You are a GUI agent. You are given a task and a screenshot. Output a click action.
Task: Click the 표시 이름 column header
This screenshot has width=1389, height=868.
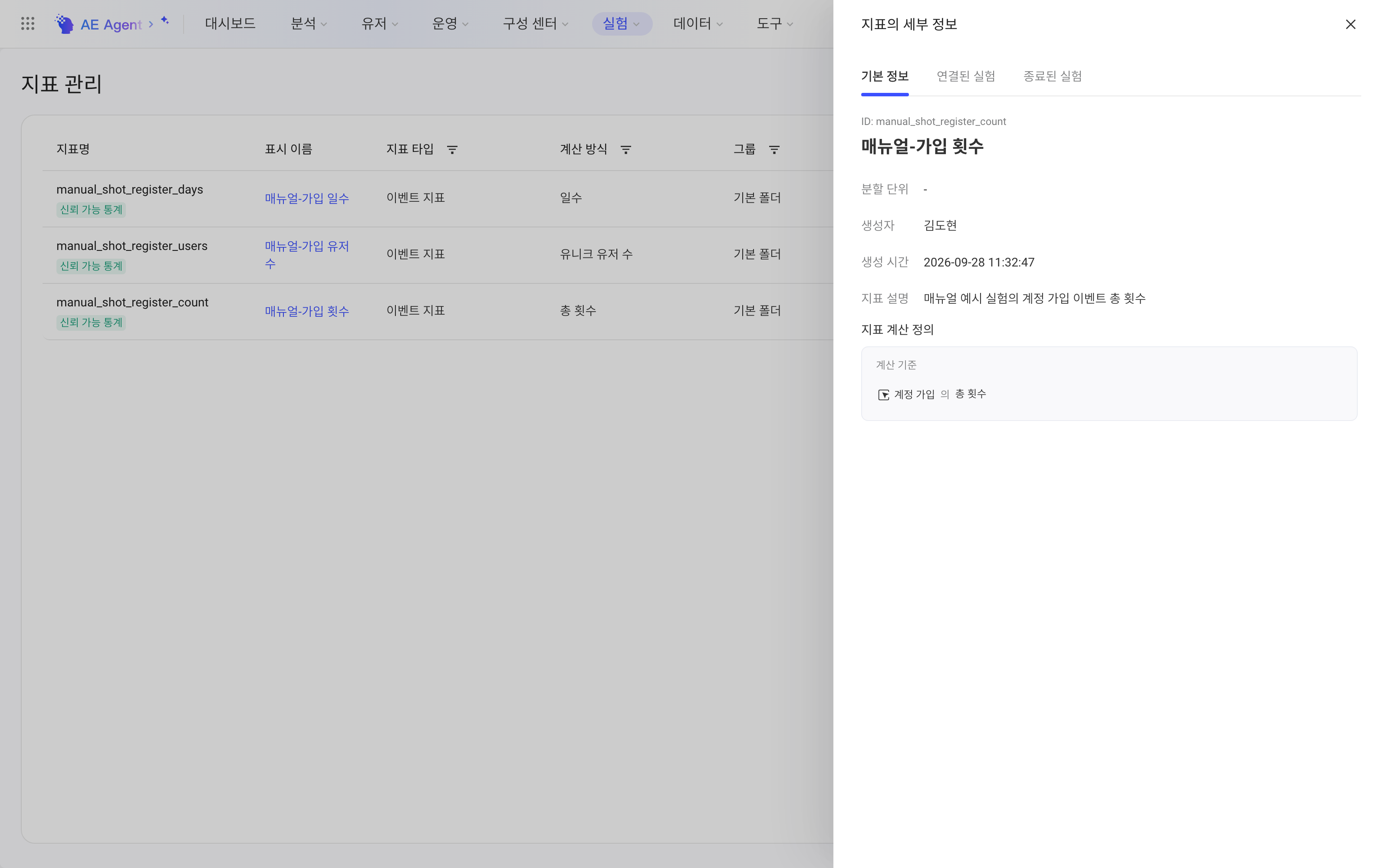click(288, 149)
